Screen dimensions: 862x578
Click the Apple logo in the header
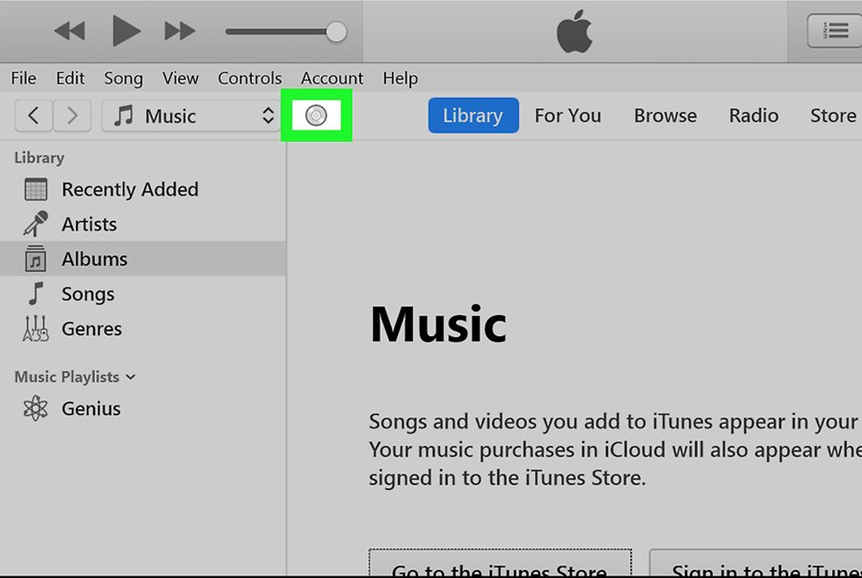[574, 32]
